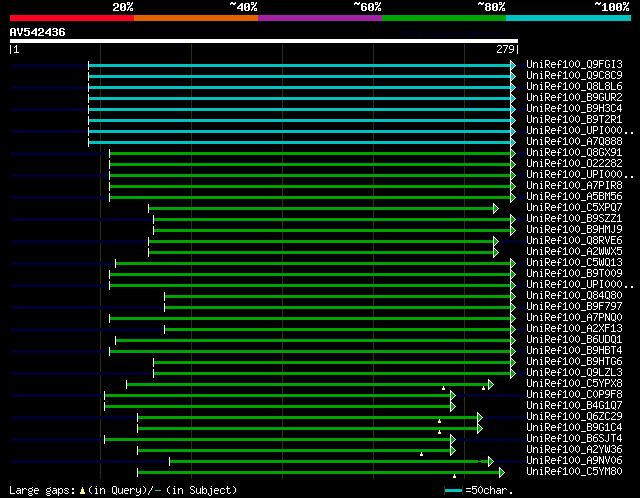
Task: Click the arrowhead ending the Q8RVE6 bar
Action: pyautogui.click(x=496, y=242)
